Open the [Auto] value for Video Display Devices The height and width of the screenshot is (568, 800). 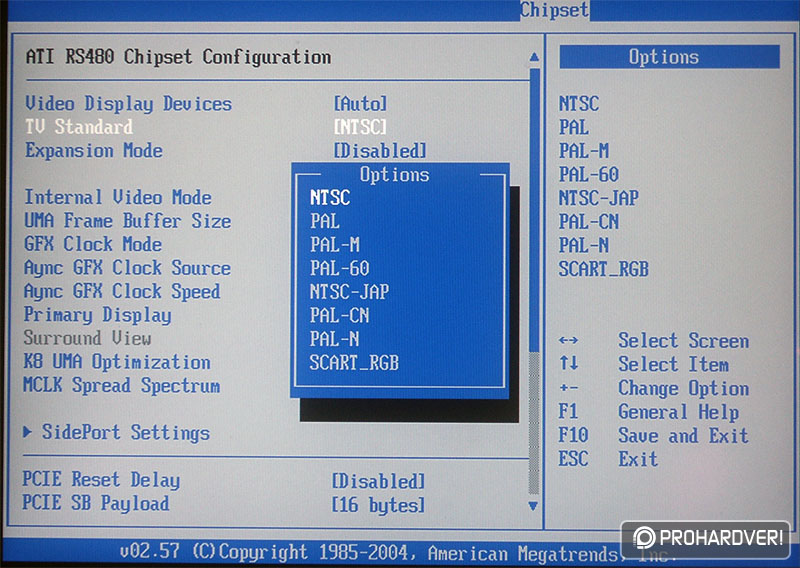(x=360, y=104)
